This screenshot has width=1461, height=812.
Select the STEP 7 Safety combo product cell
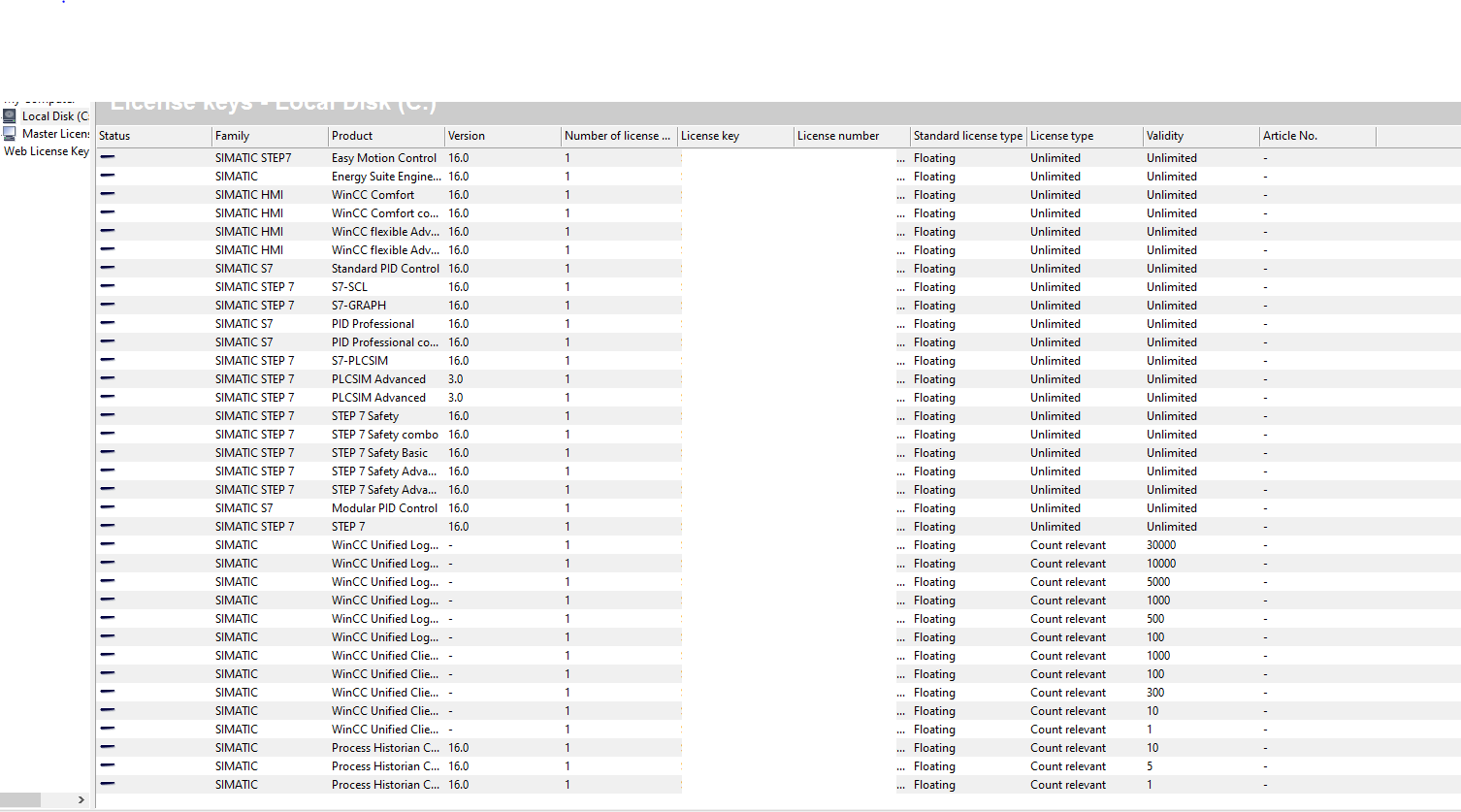385,435
